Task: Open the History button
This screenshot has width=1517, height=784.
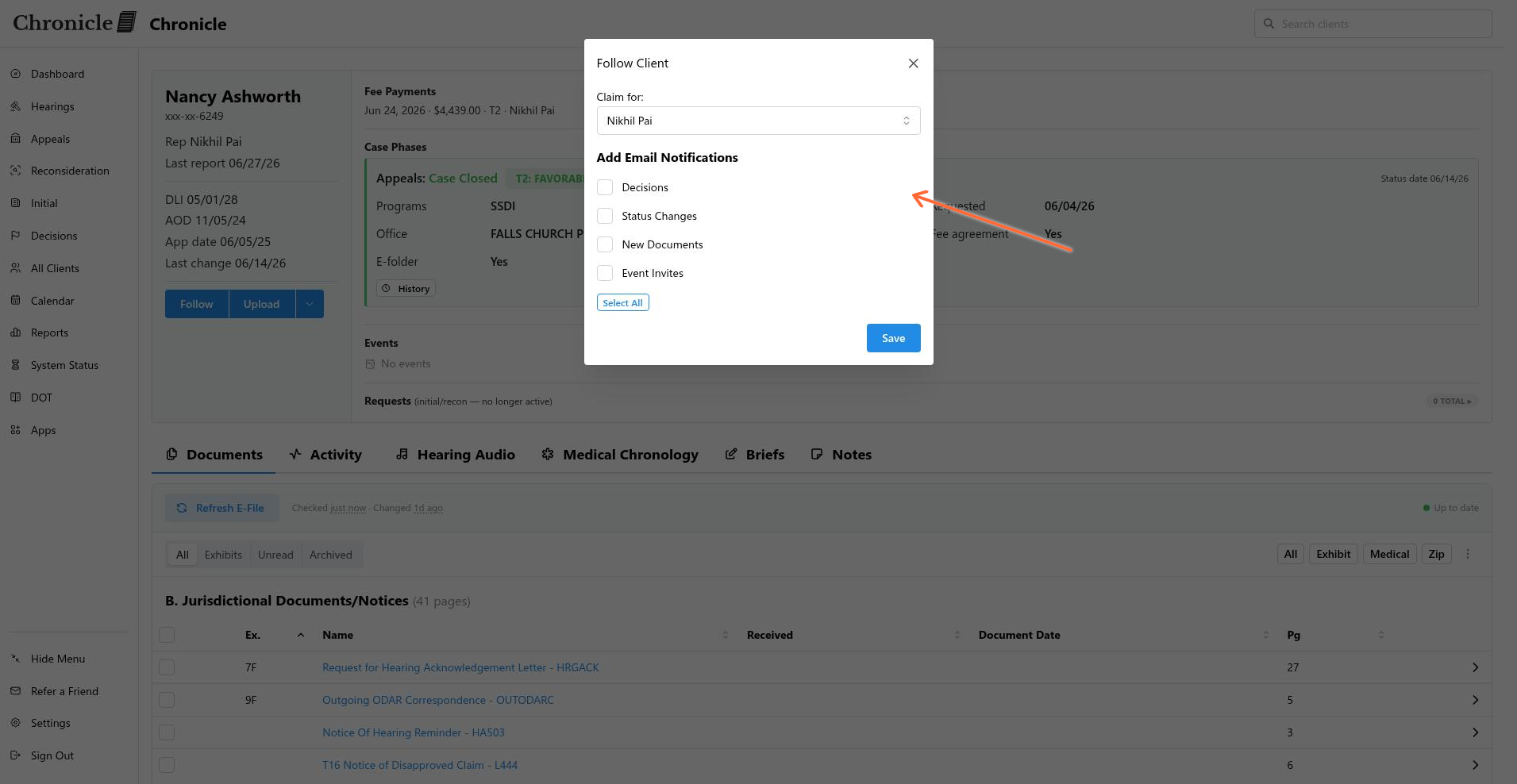Action: pos(406,289)
